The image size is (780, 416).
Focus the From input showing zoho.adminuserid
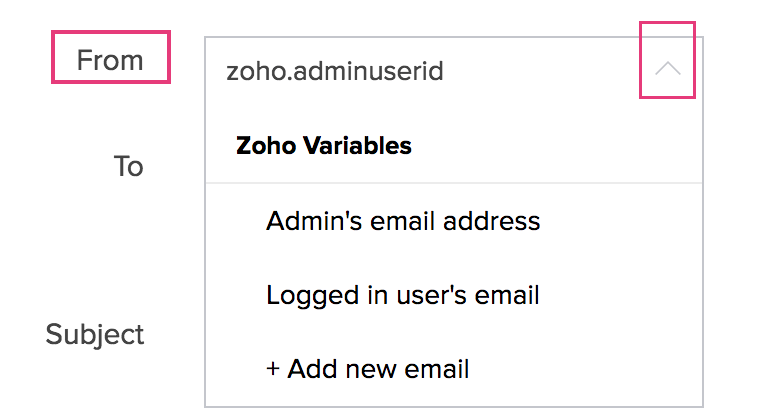(420, 72)
